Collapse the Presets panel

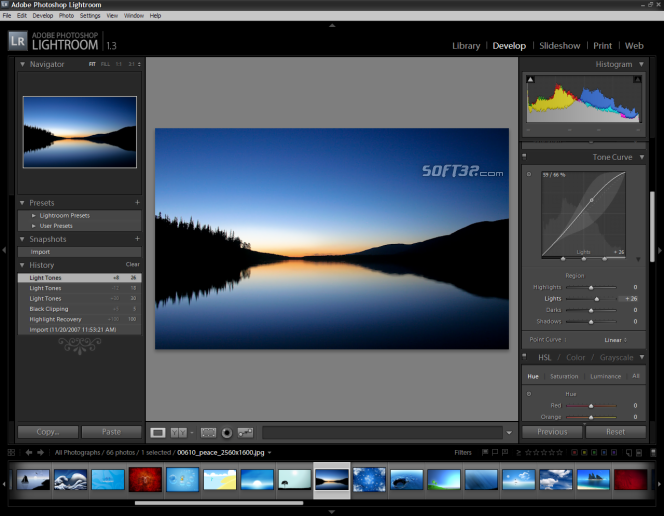click(22, 203)
